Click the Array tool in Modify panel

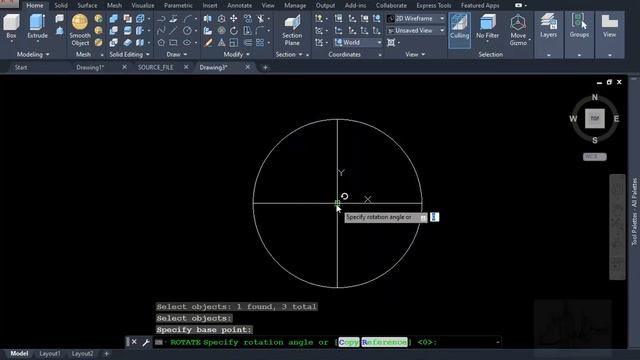260,42
